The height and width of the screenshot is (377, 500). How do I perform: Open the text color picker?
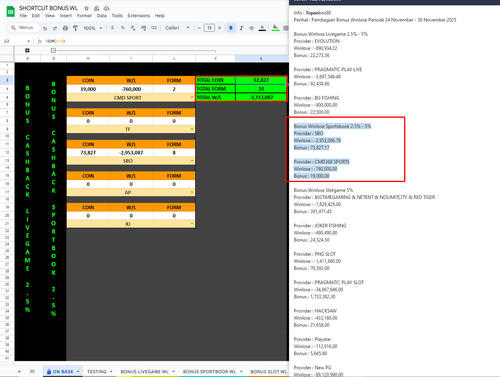tap(262, 28)
